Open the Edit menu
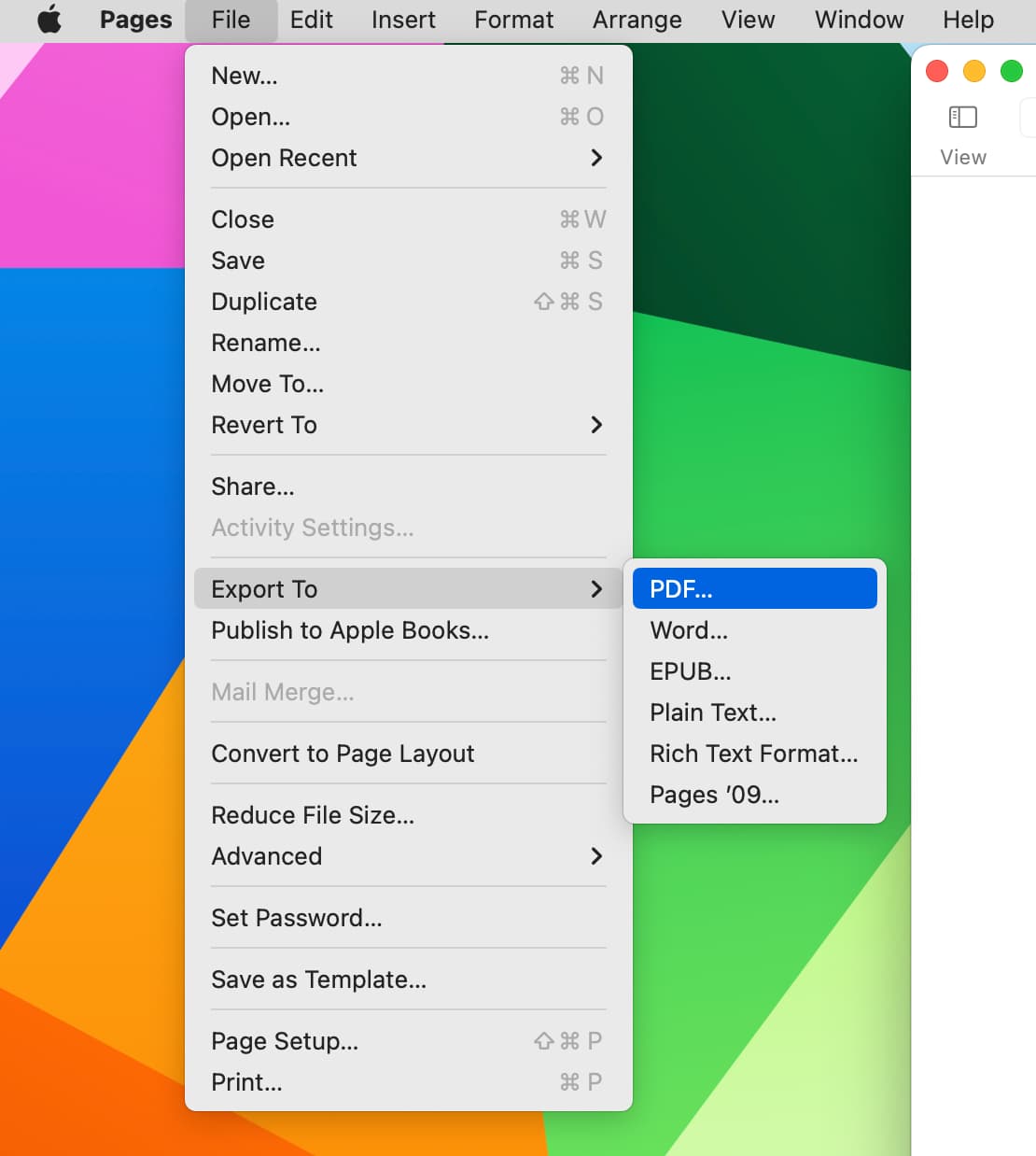Viewport: 1036px width, 1156px height. (311, 20)
